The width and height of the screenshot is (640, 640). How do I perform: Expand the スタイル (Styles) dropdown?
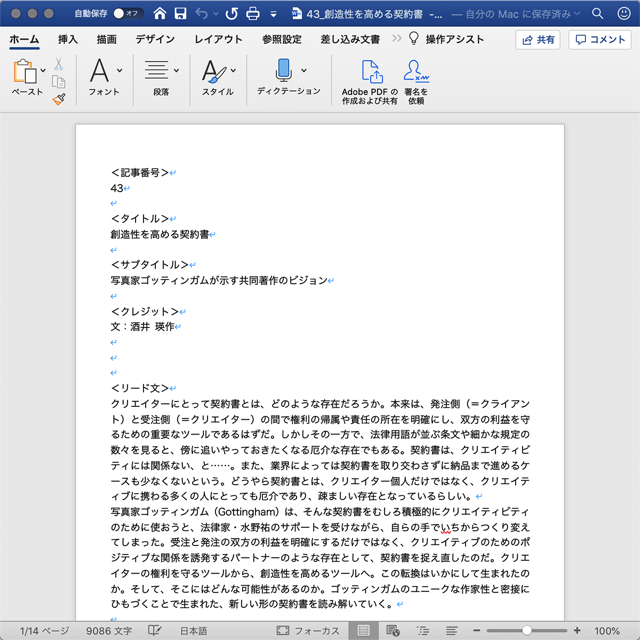[x=234, y=71]
